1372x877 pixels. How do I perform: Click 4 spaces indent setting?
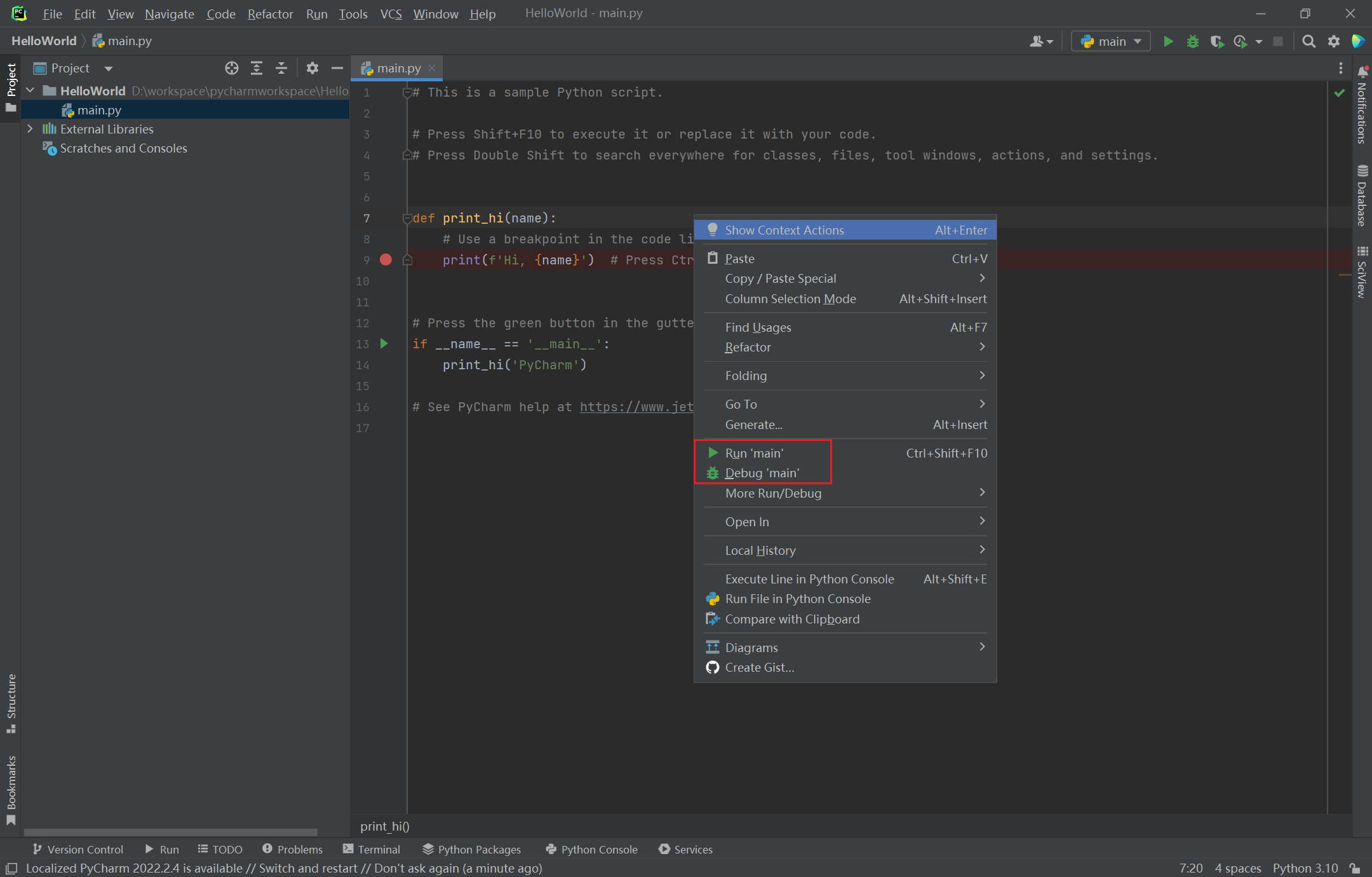pyautogui.click(x=1237, y=868)
